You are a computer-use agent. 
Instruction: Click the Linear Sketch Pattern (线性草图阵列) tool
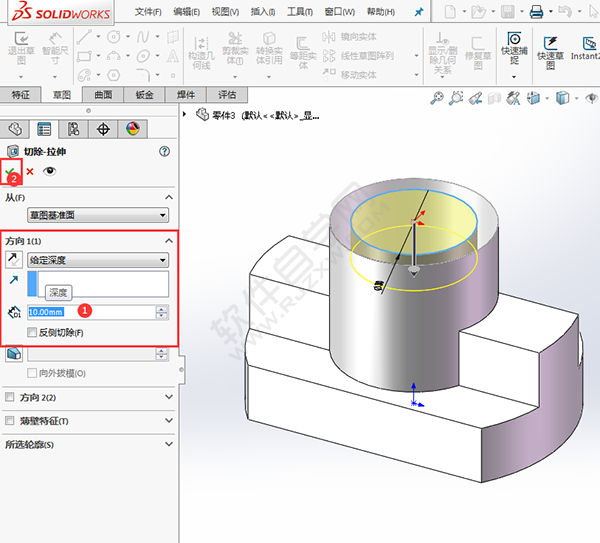tap(358, 56)
